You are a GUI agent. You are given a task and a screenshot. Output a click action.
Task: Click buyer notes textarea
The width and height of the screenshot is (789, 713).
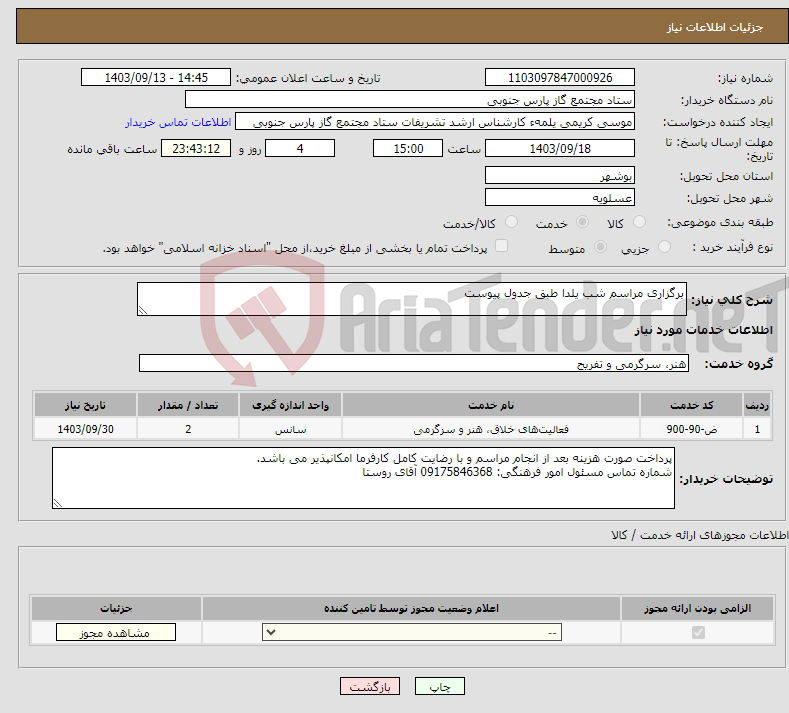pos(363,478)
